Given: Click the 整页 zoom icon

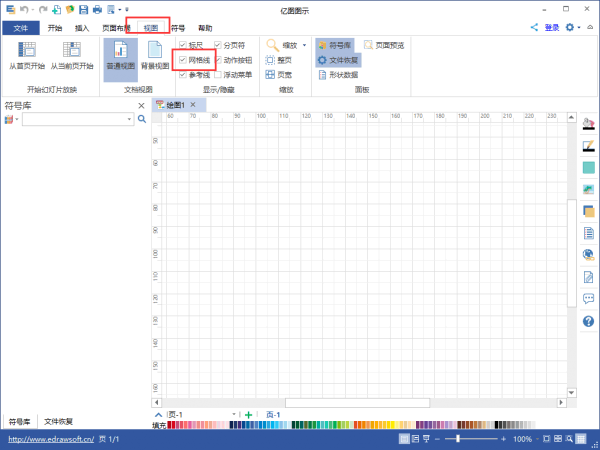Looking at the screenshot, I should (x=270, y=60).
